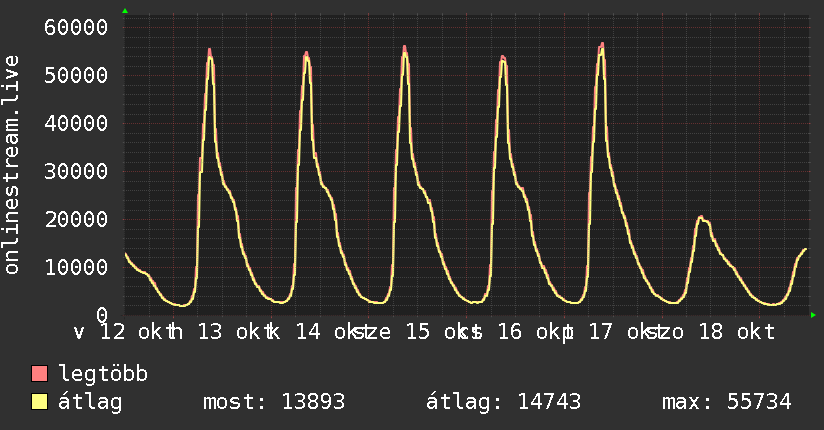Click the 'most: 13893' current value
Image resolution: width=824 pixels, height=430 pixels.
[274, 403]
